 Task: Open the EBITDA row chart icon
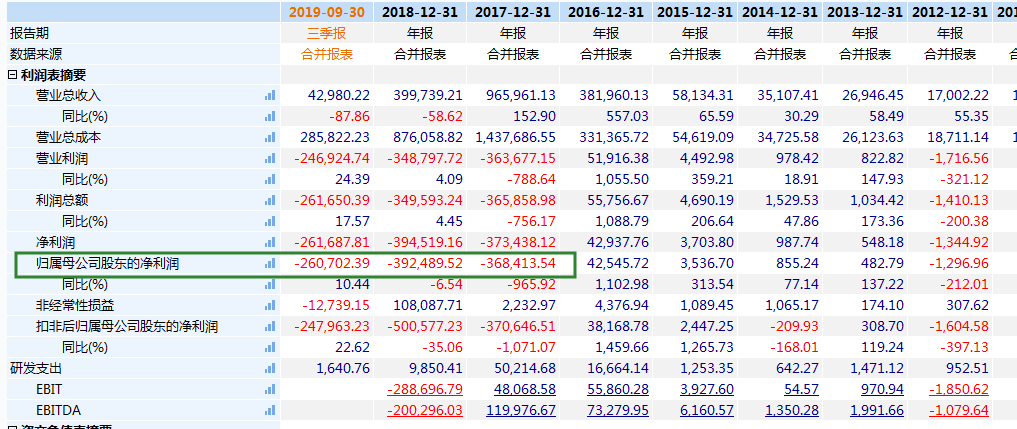click(269, 410)
